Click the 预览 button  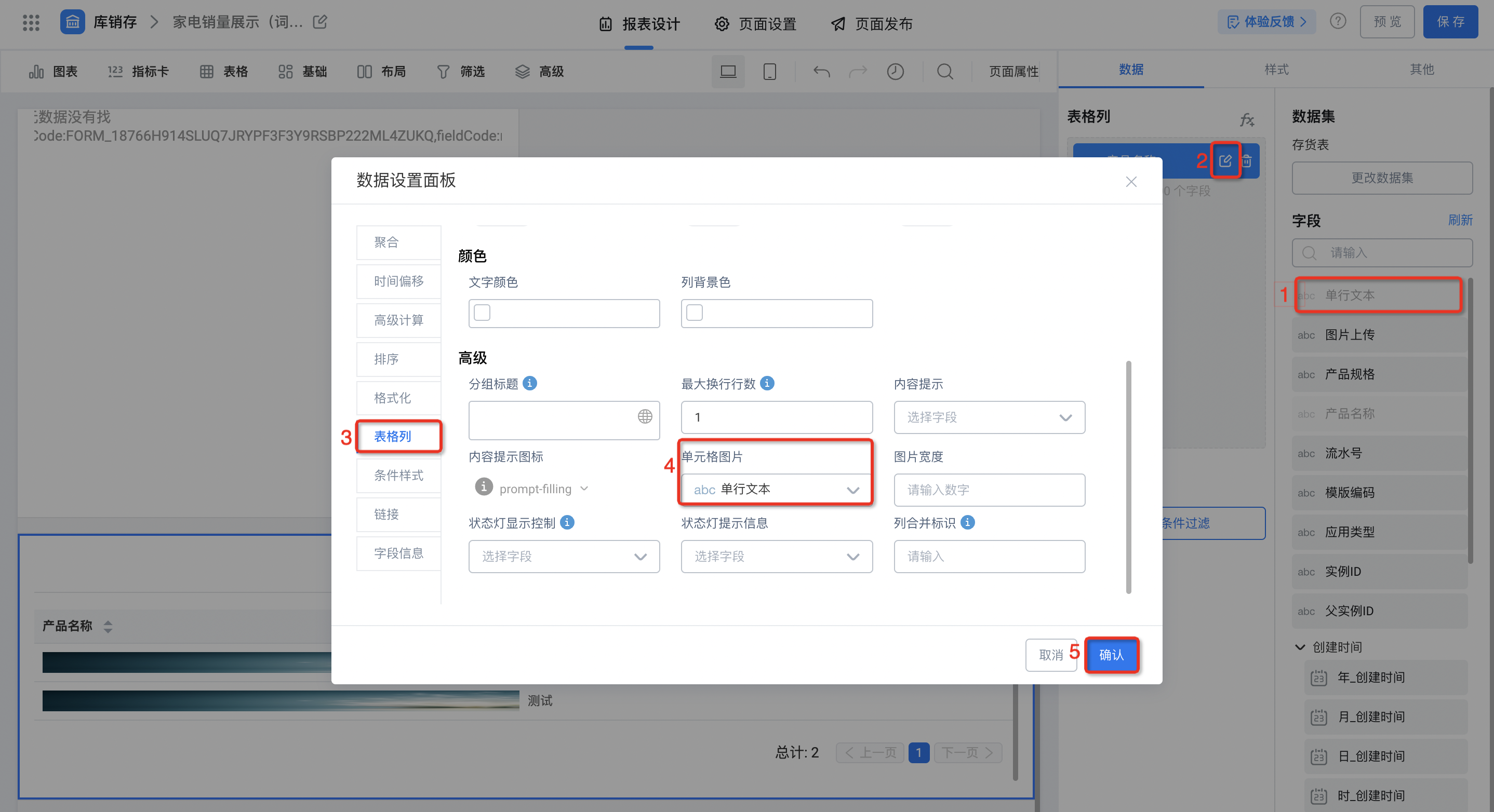tap(1388, 22)
